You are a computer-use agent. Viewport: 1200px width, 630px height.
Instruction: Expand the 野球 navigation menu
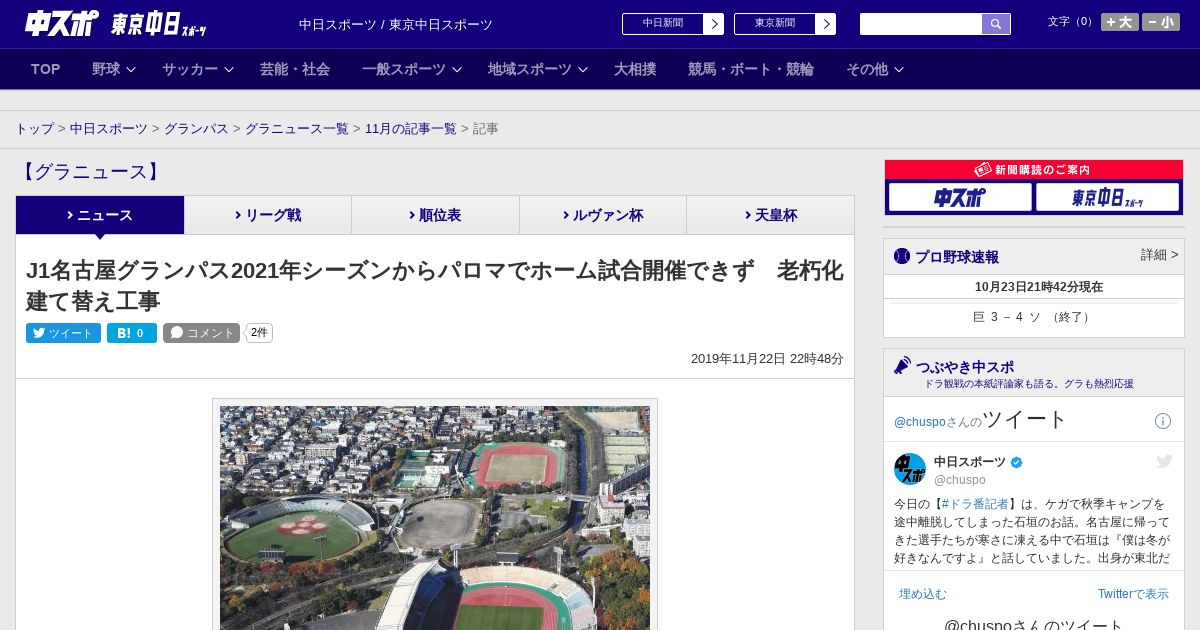click(114, 69)
